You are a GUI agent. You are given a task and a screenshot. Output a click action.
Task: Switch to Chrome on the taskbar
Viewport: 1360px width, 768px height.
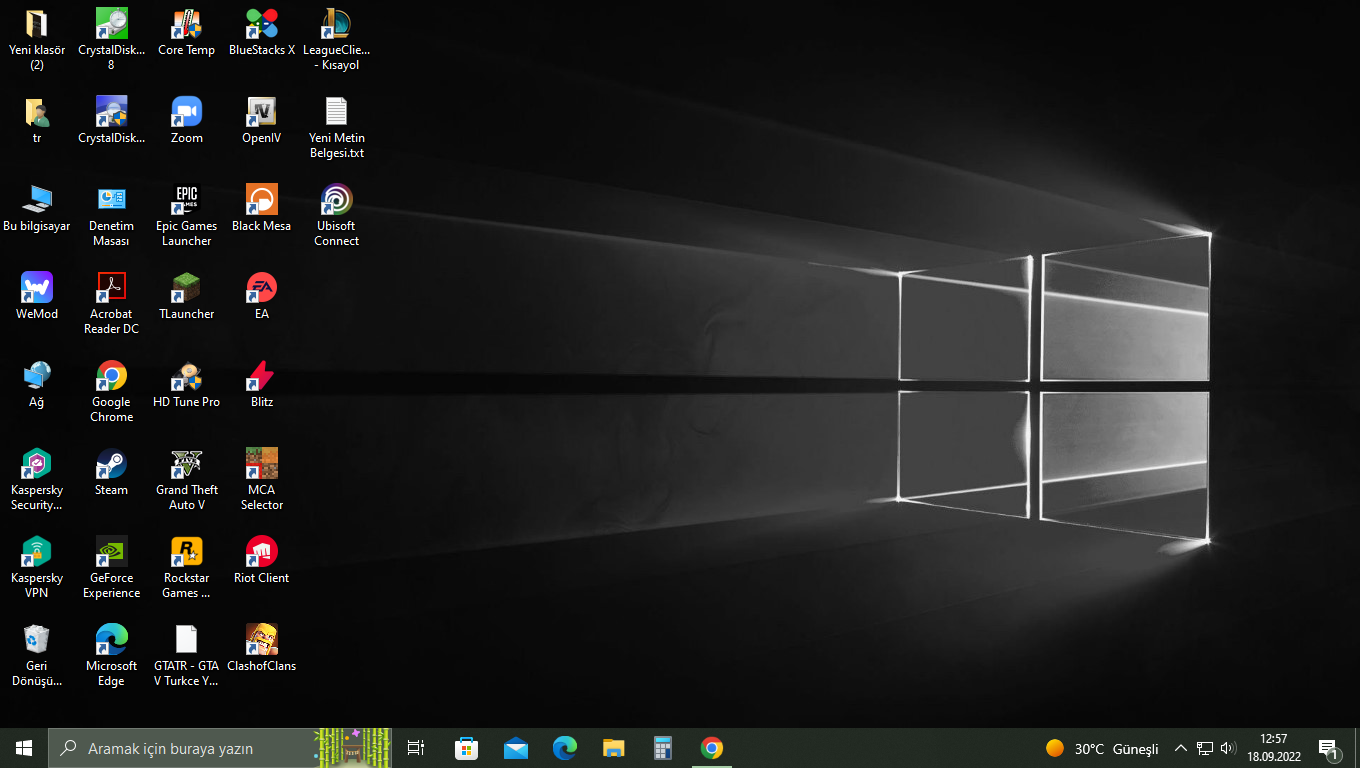click(x=711, y=748)
